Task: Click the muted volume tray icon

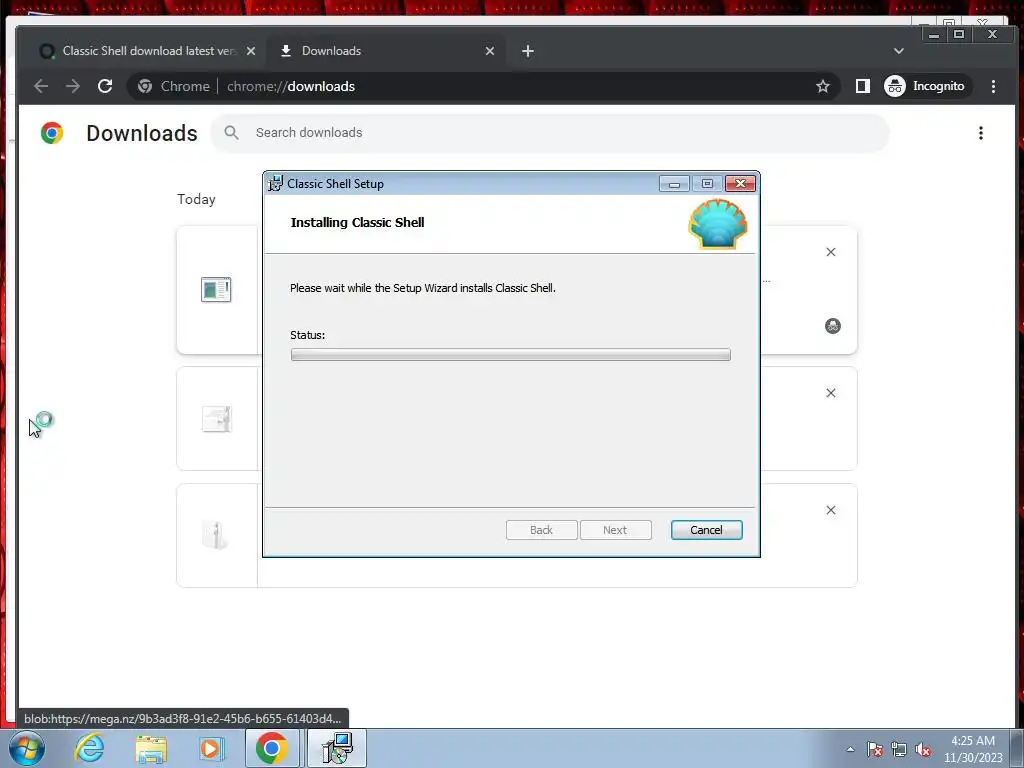Action: coord(923,749)
